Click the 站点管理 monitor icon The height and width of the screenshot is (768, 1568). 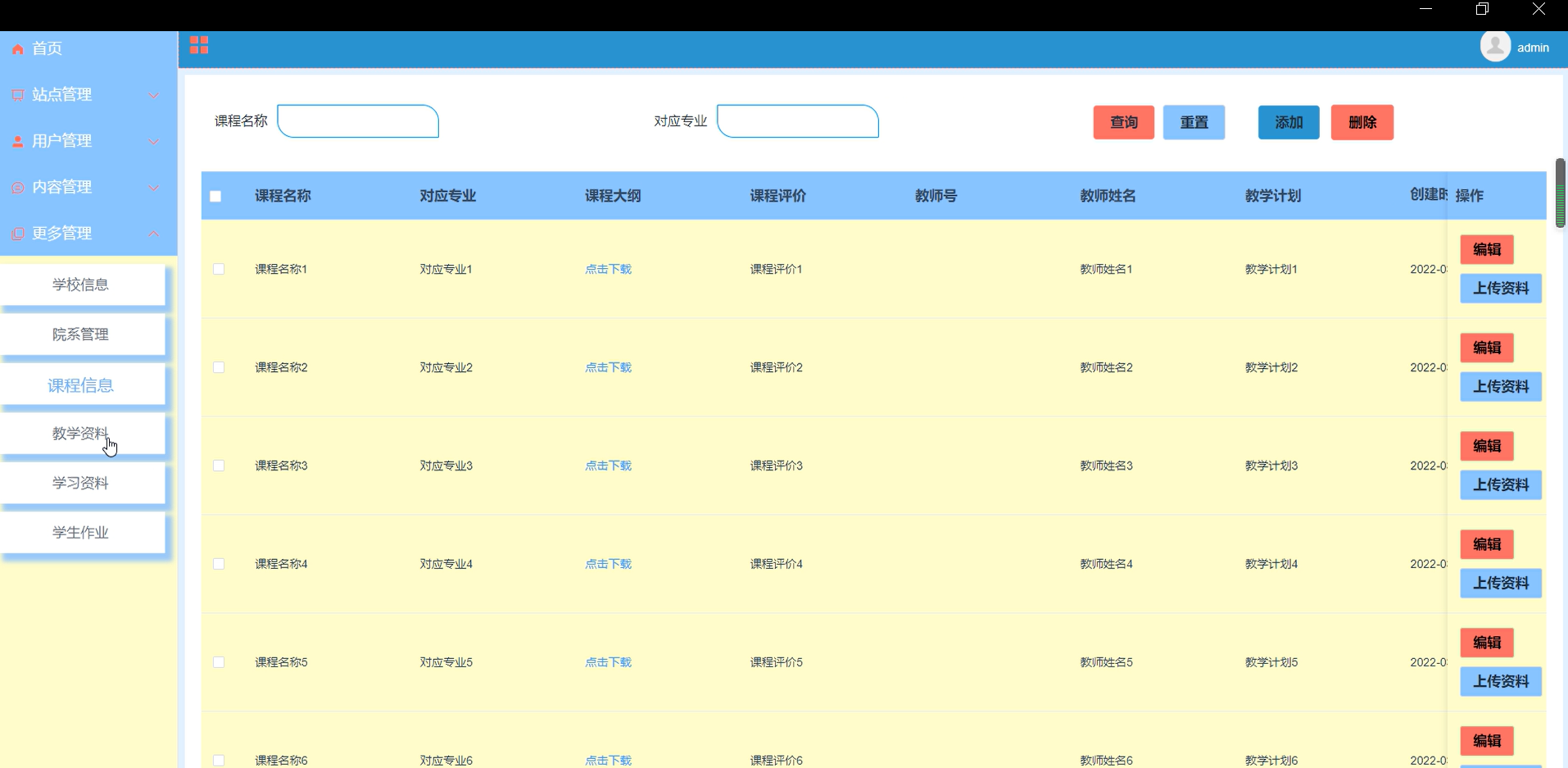point(17,95)
